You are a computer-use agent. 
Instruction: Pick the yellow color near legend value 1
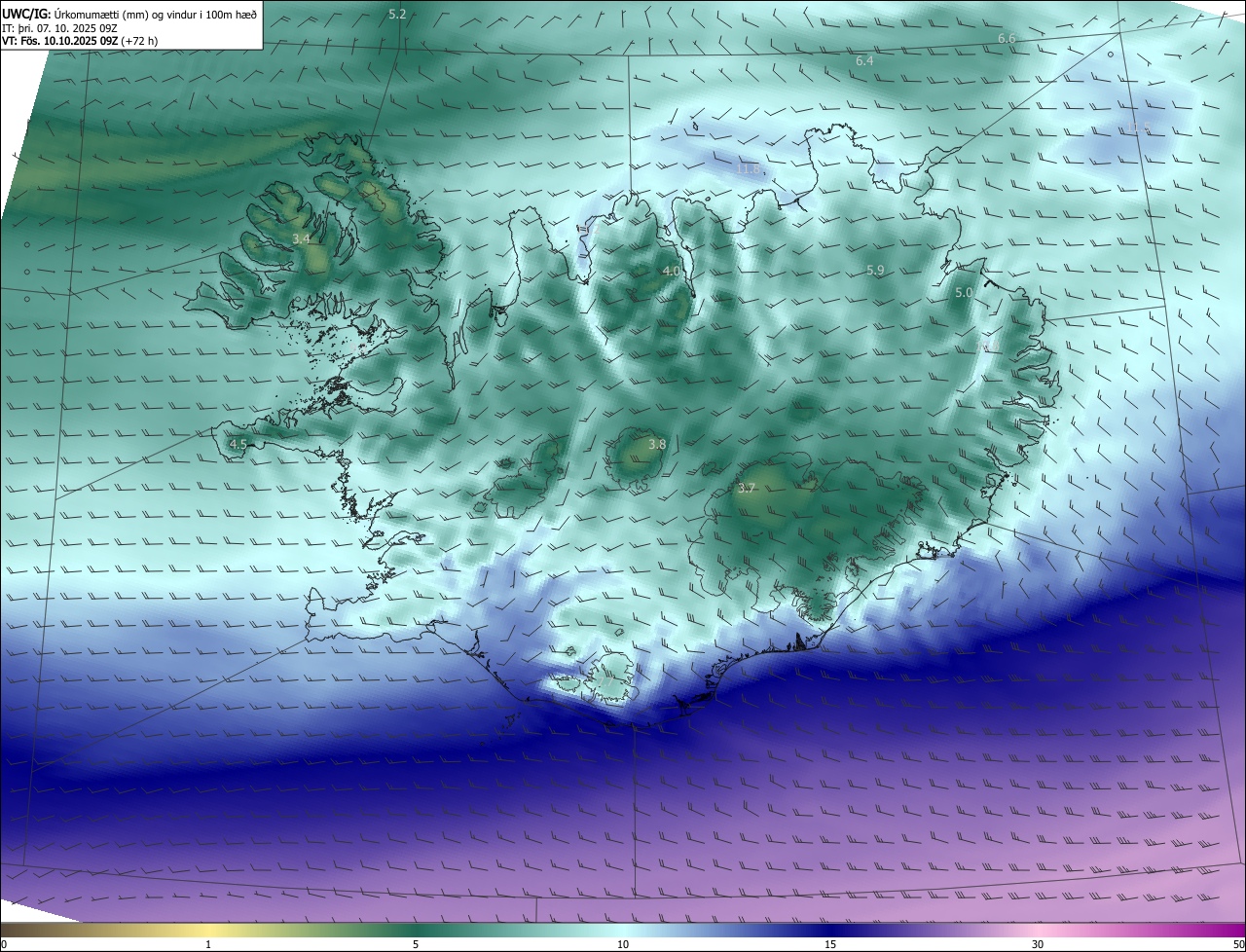click(208, 930)
